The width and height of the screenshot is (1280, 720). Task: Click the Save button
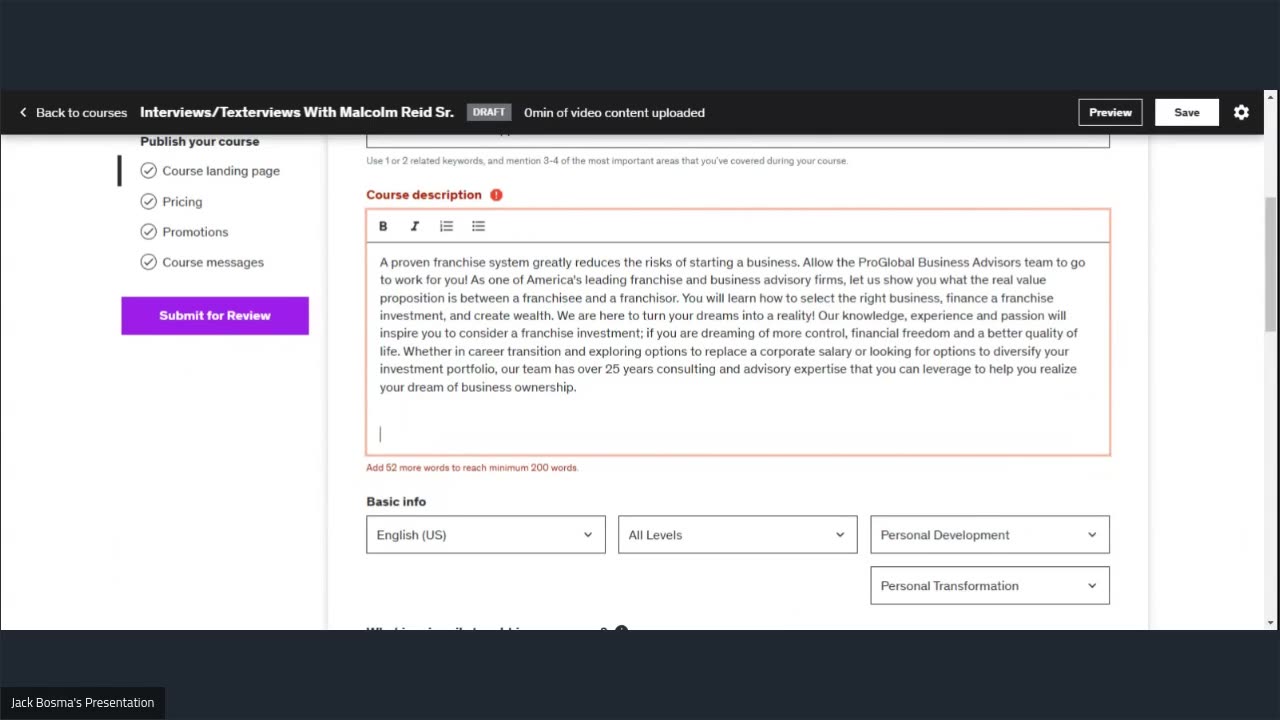tap(1187, 112)
